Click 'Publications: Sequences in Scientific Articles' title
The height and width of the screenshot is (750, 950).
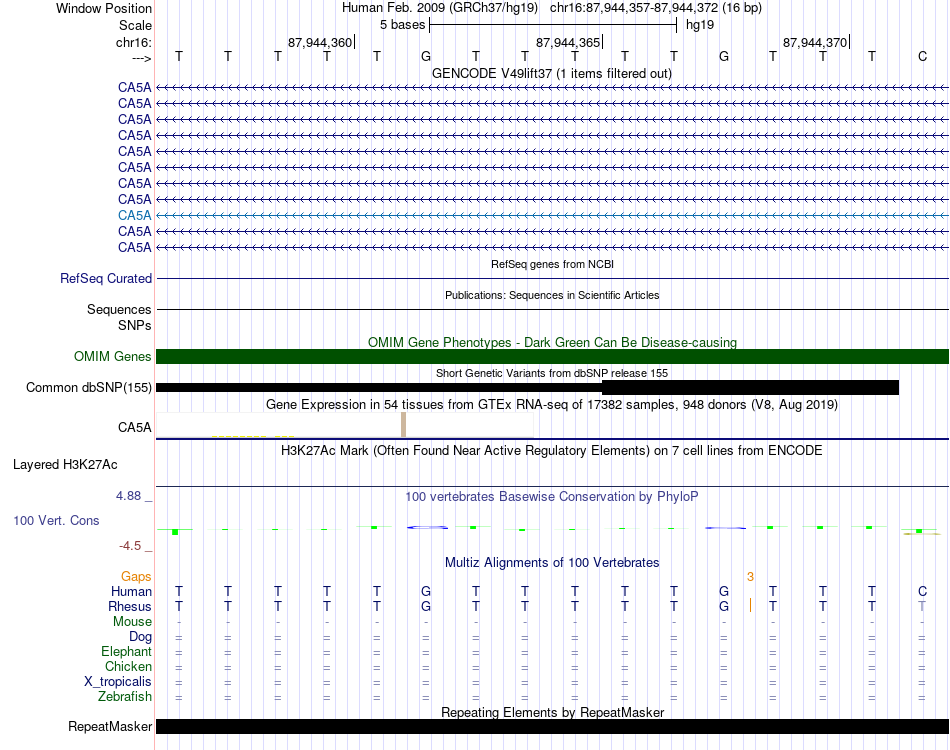pyautogui.click(x=552, y=295)
